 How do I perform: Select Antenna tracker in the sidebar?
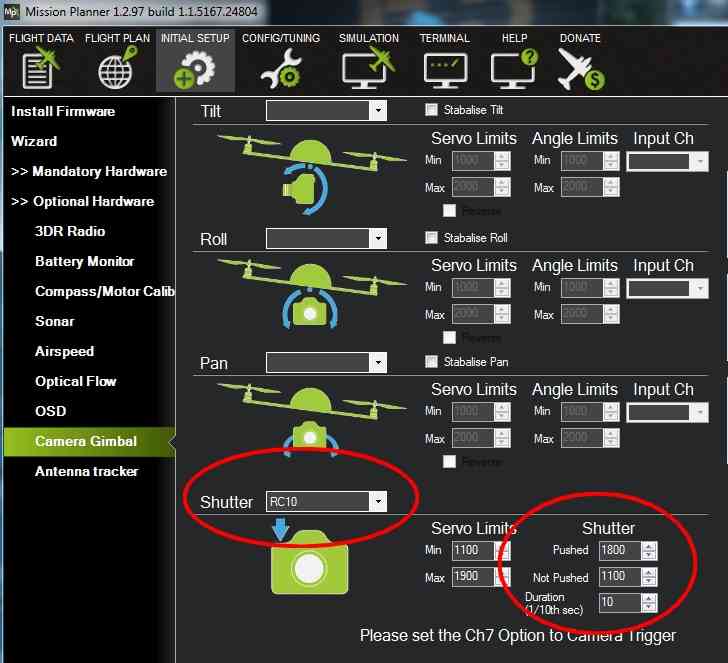86,471
